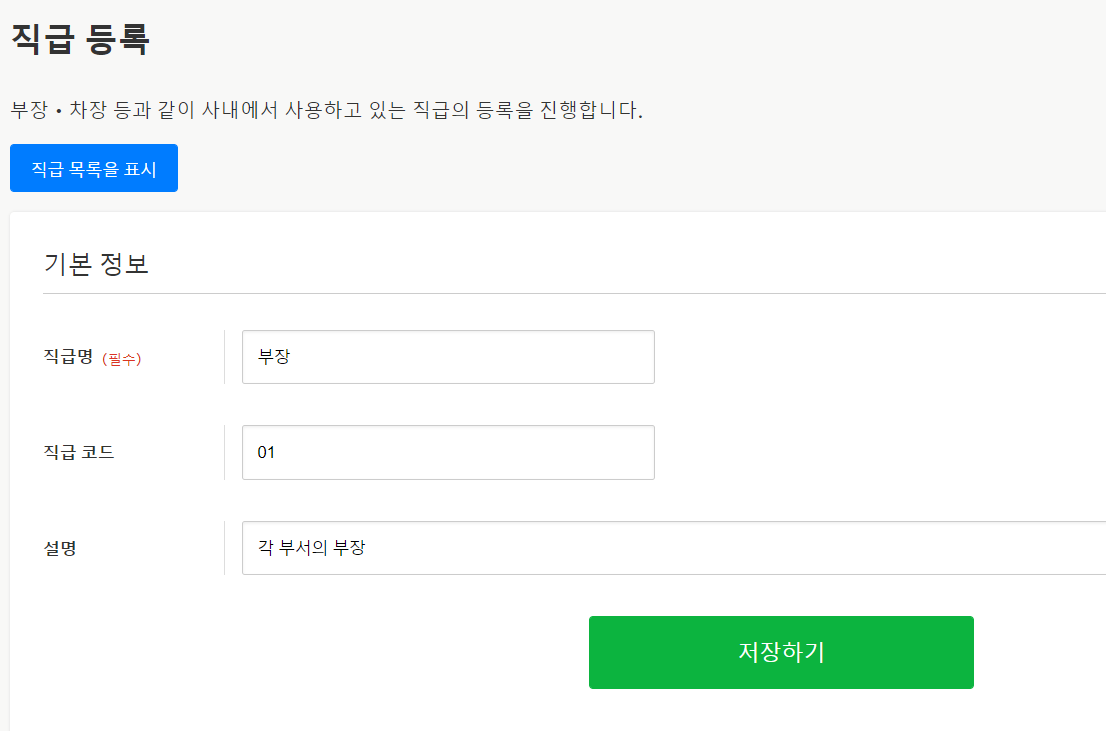Image resolution: width=1106 pixels, height=731 pixels.
Task: Click the 각 부서의 부장 description text
Action: (312, 548)
